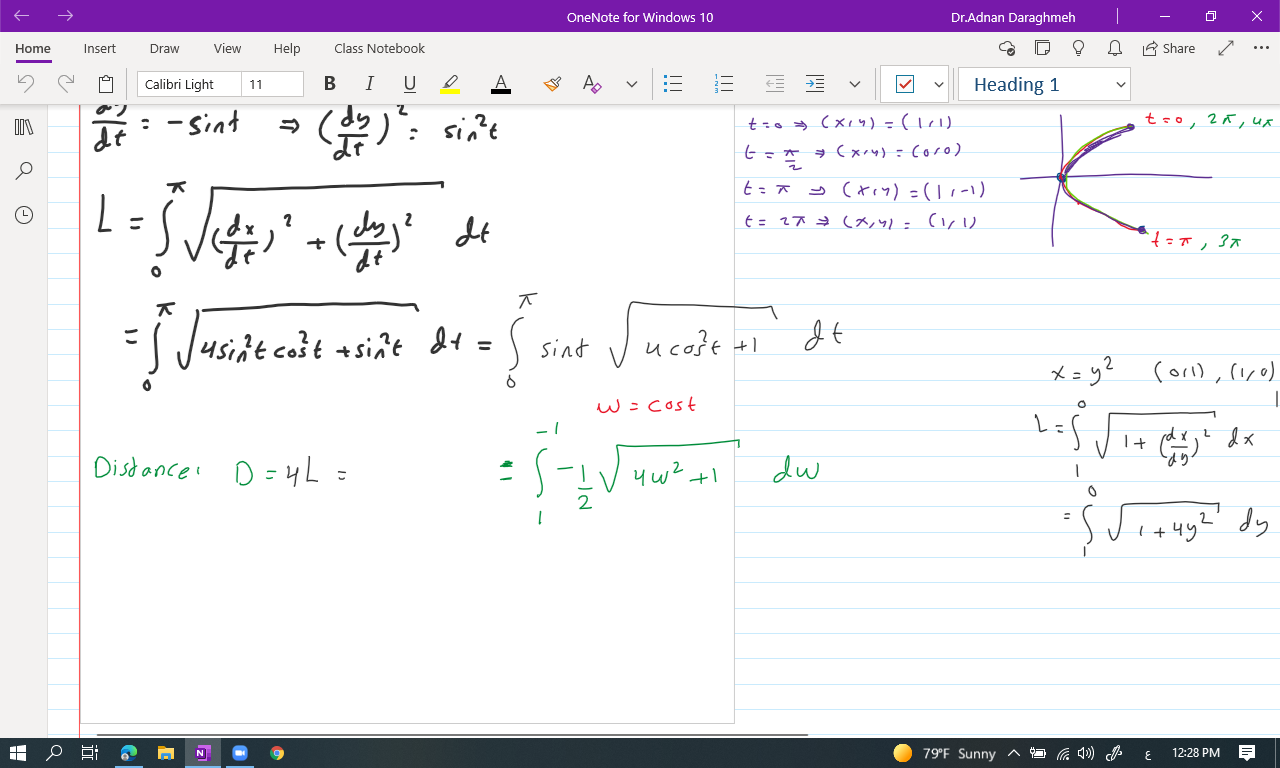Apply black font color

(501, 84)
